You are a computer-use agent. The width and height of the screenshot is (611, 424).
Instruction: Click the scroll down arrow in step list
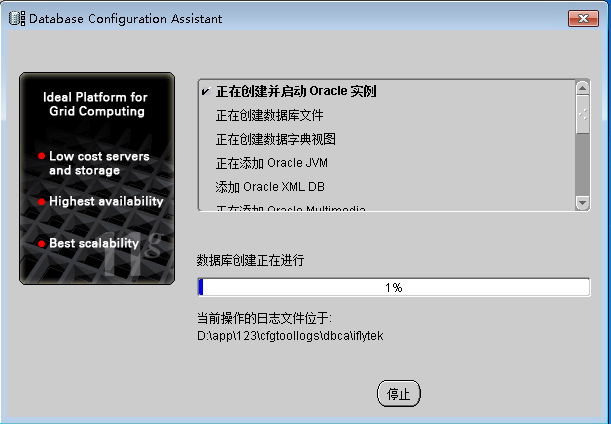click(x=582, y=203)
